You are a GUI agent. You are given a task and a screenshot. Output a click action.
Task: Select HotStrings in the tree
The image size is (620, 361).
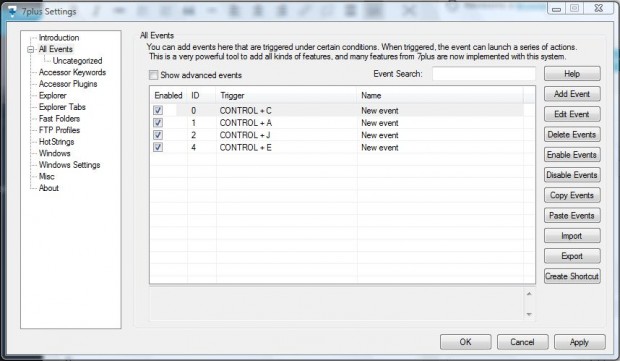[x=57, y=142]
